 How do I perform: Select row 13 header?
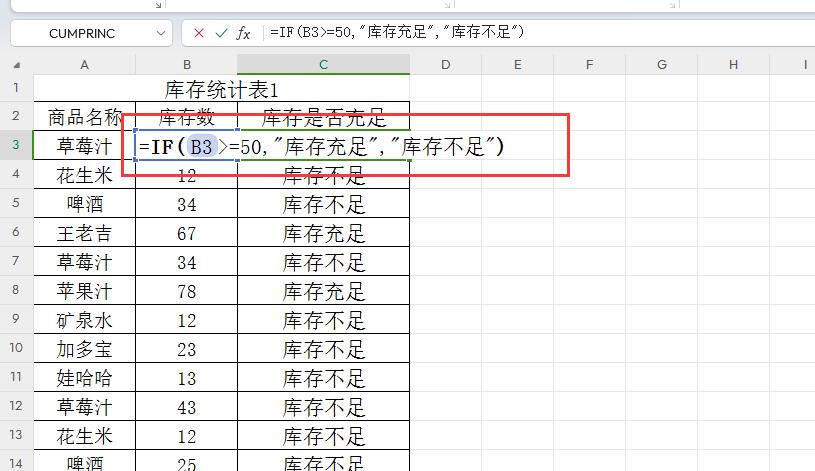pos(16,435)
